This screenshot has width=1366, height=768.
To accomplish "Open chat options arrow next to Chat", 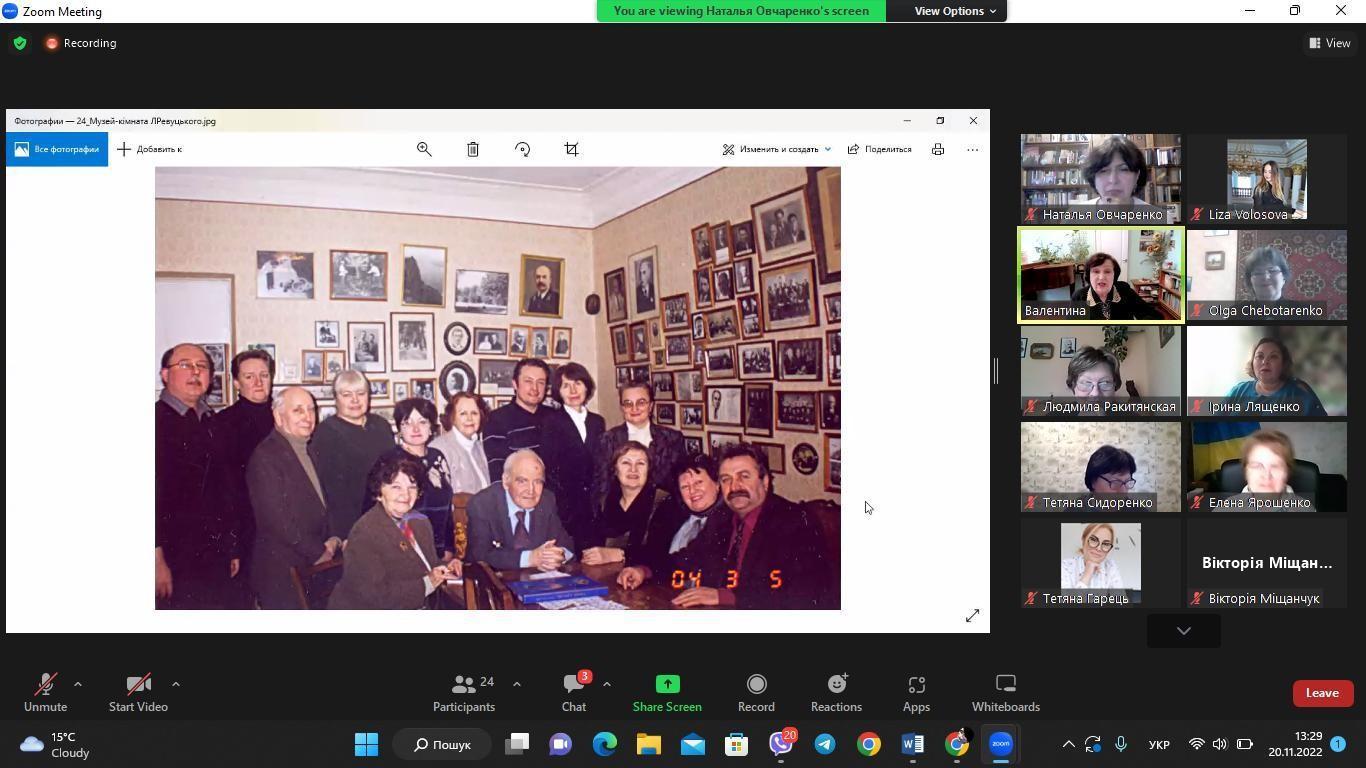I will tap(607, 684).
